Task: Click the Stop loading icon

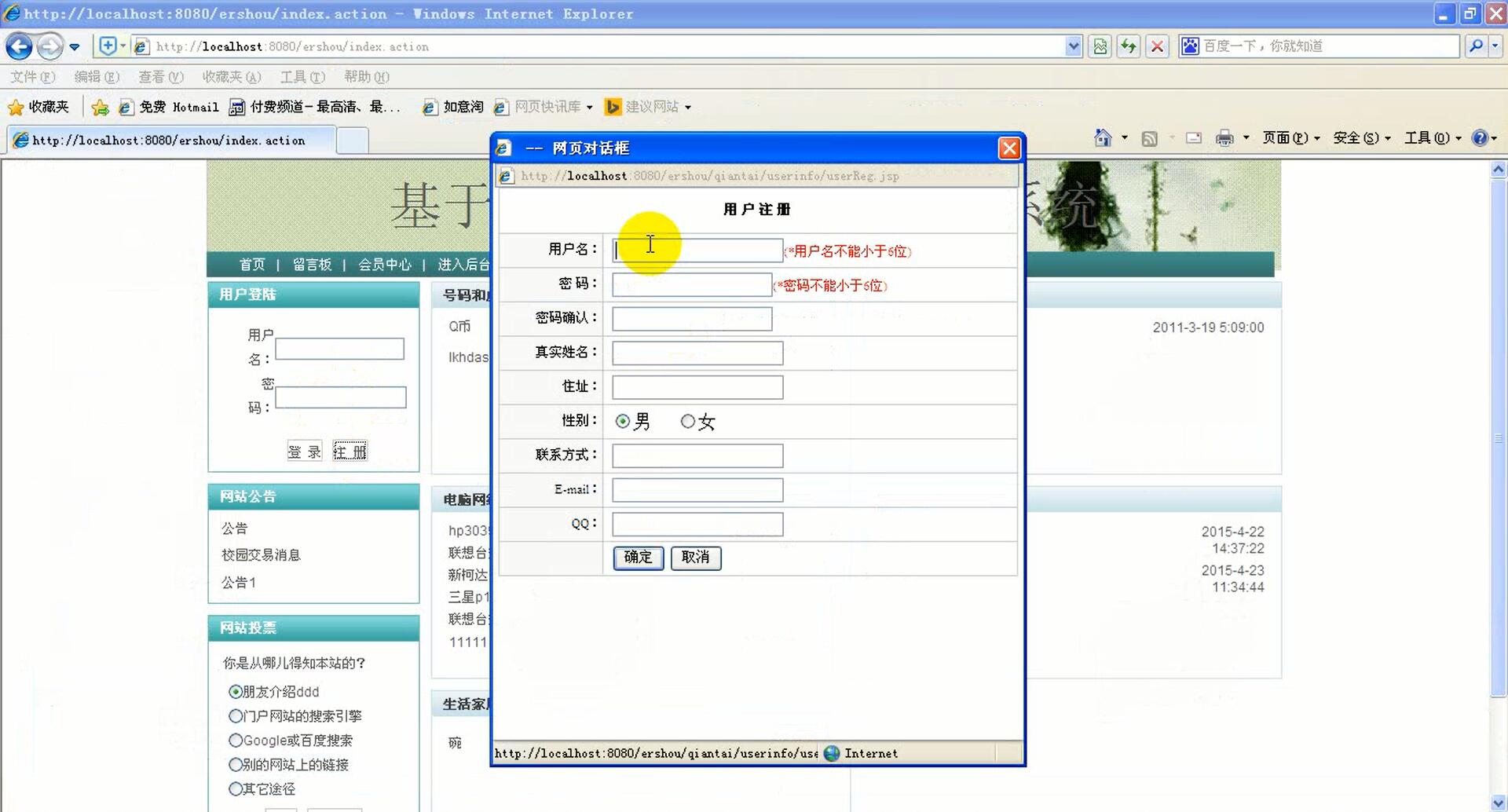Action: [x=1157, y=46]
